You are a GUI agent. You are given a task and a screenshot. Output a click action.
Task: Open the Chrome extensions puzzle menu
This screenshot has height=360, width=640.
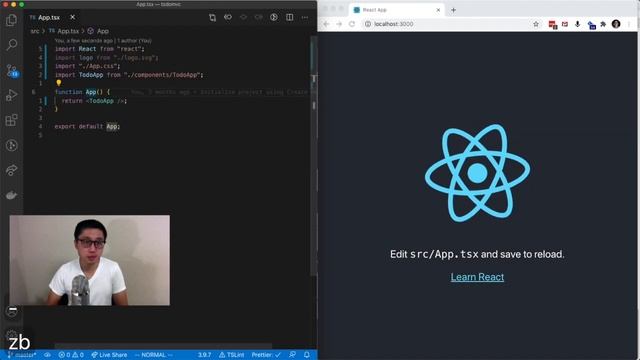[x=603, y=24]
